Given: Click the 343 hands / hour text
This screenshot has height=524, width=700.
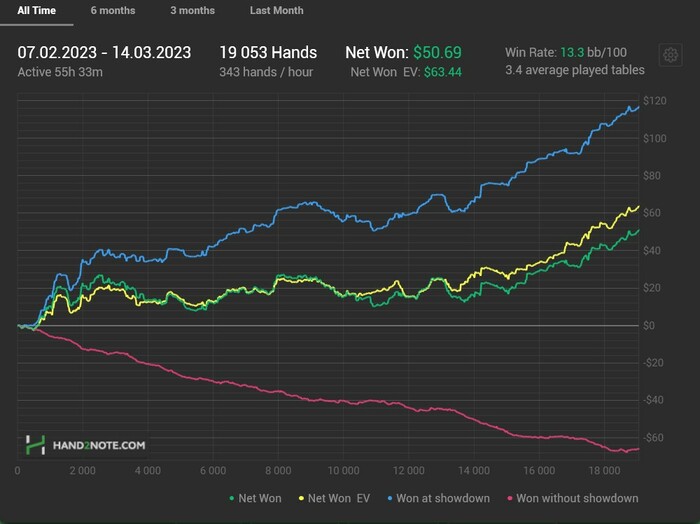Looking at the screenshot, I should (266, 72).
